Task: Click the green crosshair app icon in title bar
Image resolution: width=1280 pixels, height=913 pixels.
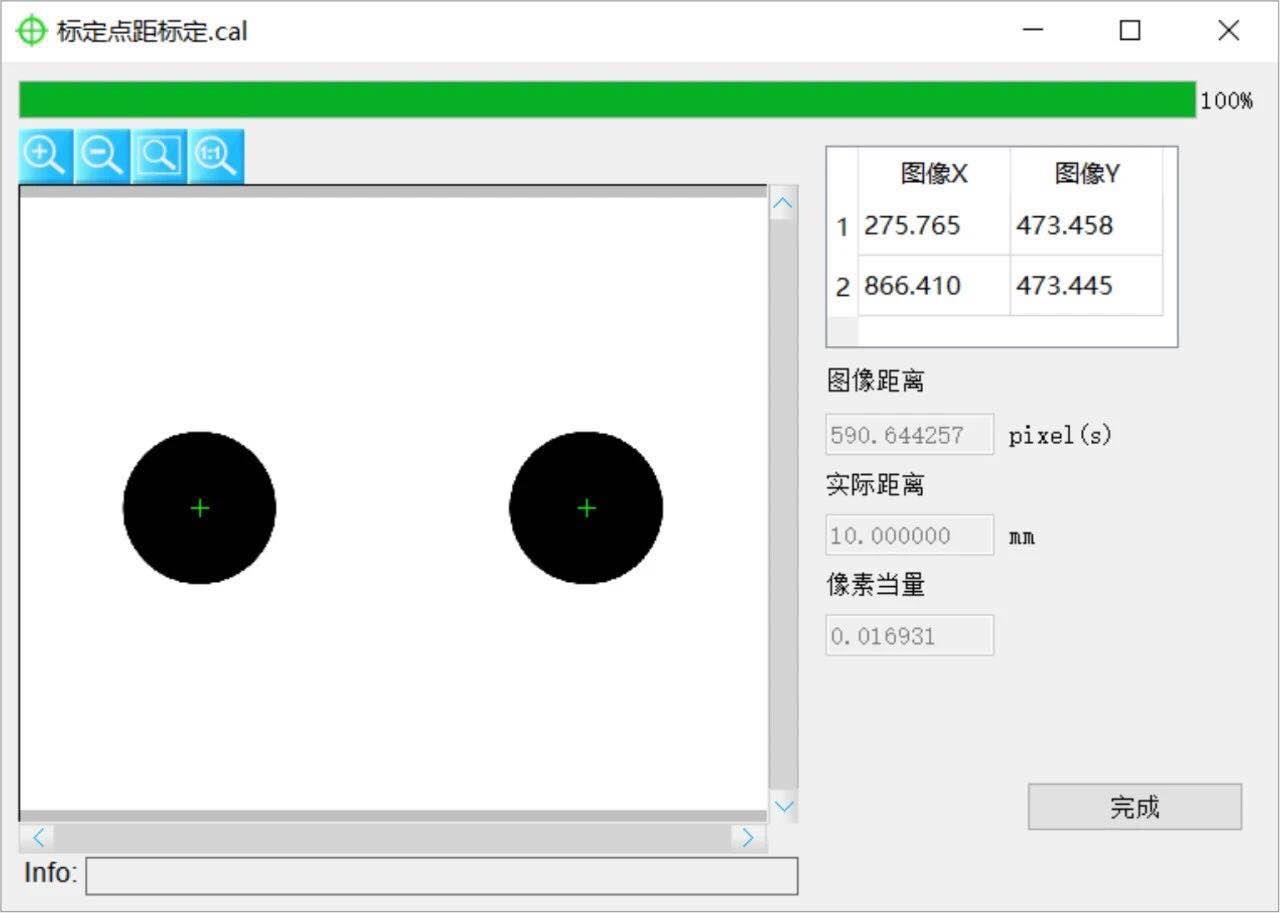Action: 32,31
